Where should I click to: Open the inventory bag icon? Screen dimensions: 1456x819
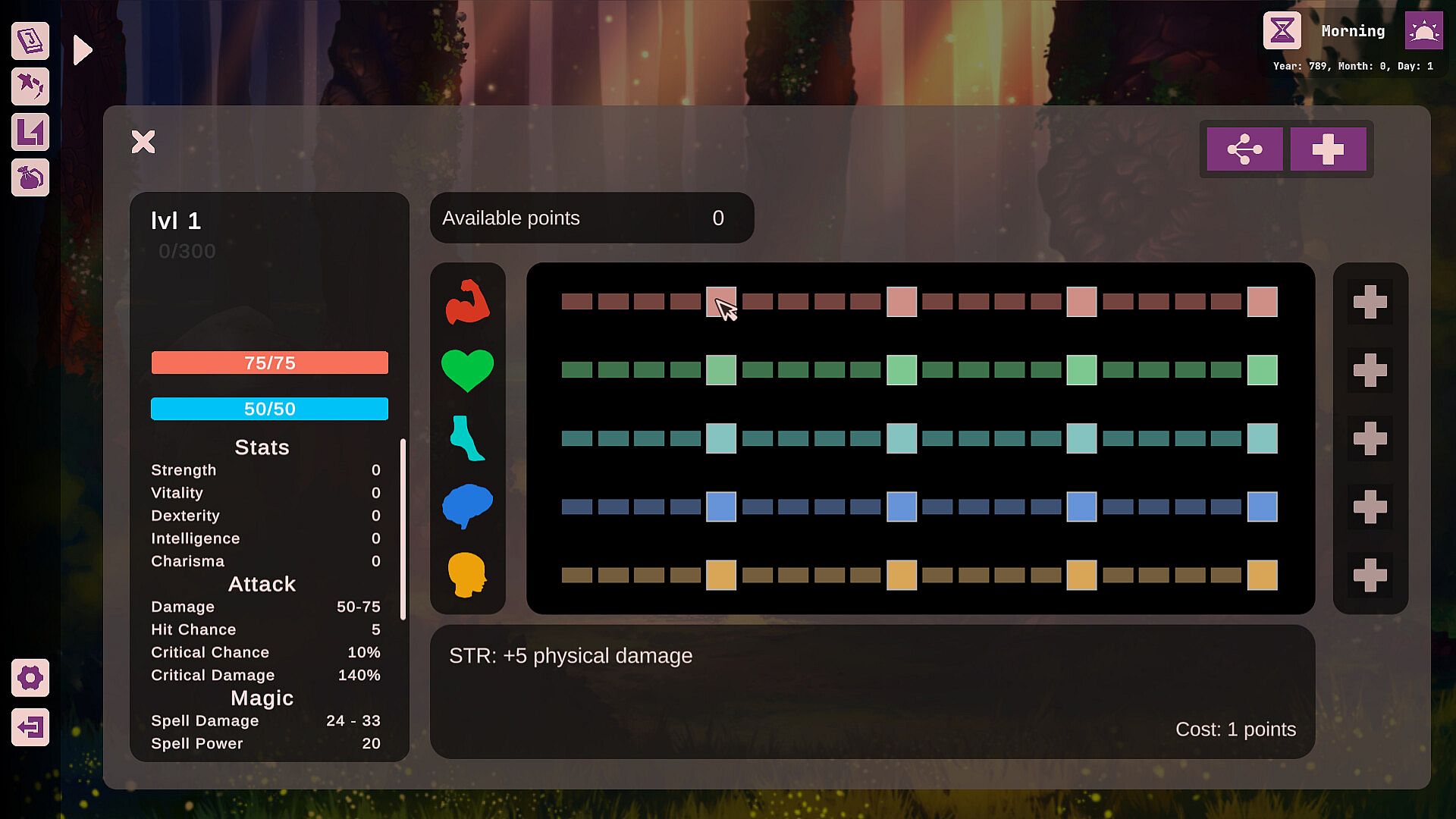click(x=30, y=178)
